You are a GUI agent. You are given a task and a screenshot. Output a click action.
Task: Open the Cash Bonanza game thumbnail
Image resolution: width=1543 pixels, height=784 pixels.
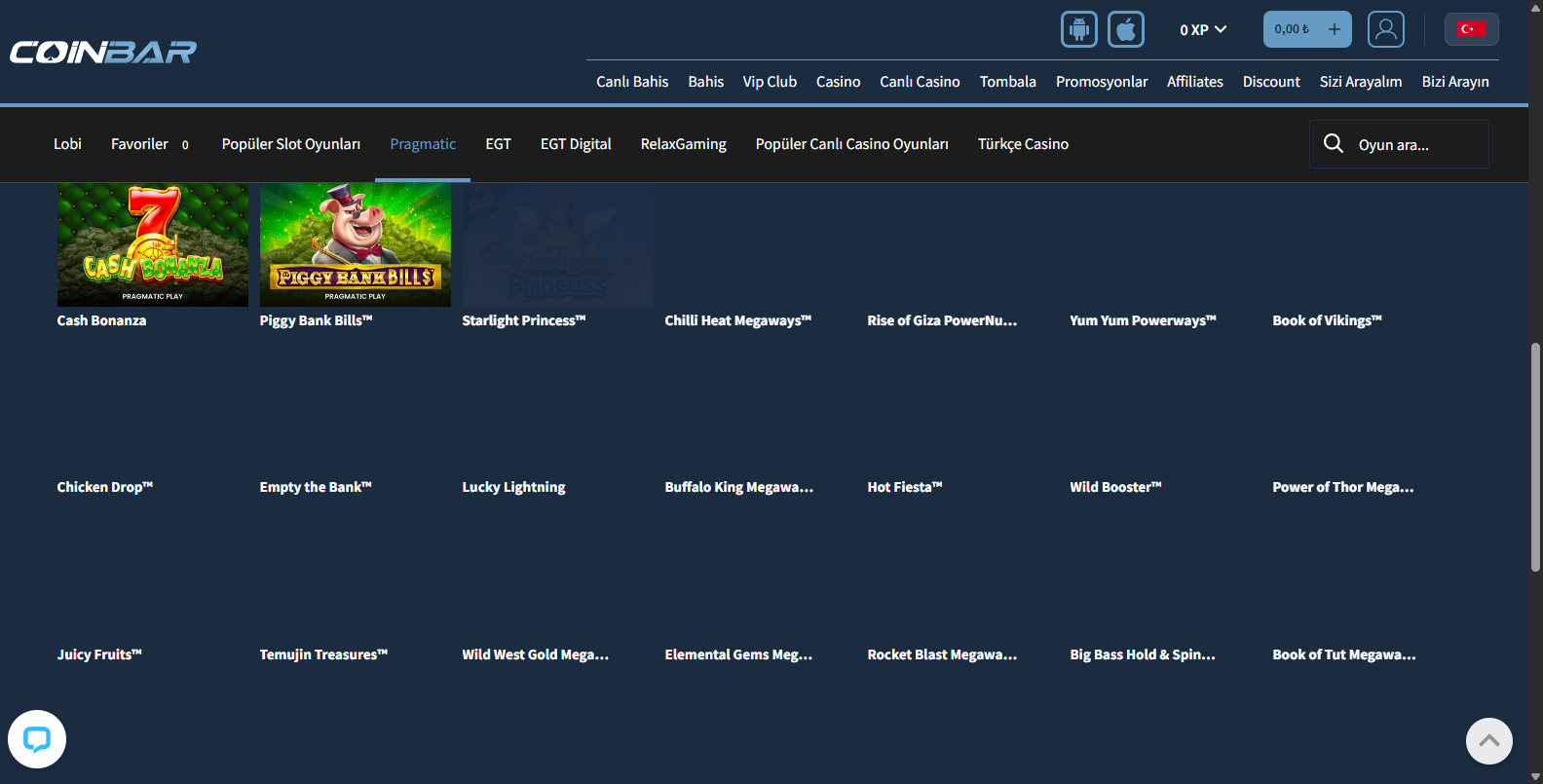[153, 245]
